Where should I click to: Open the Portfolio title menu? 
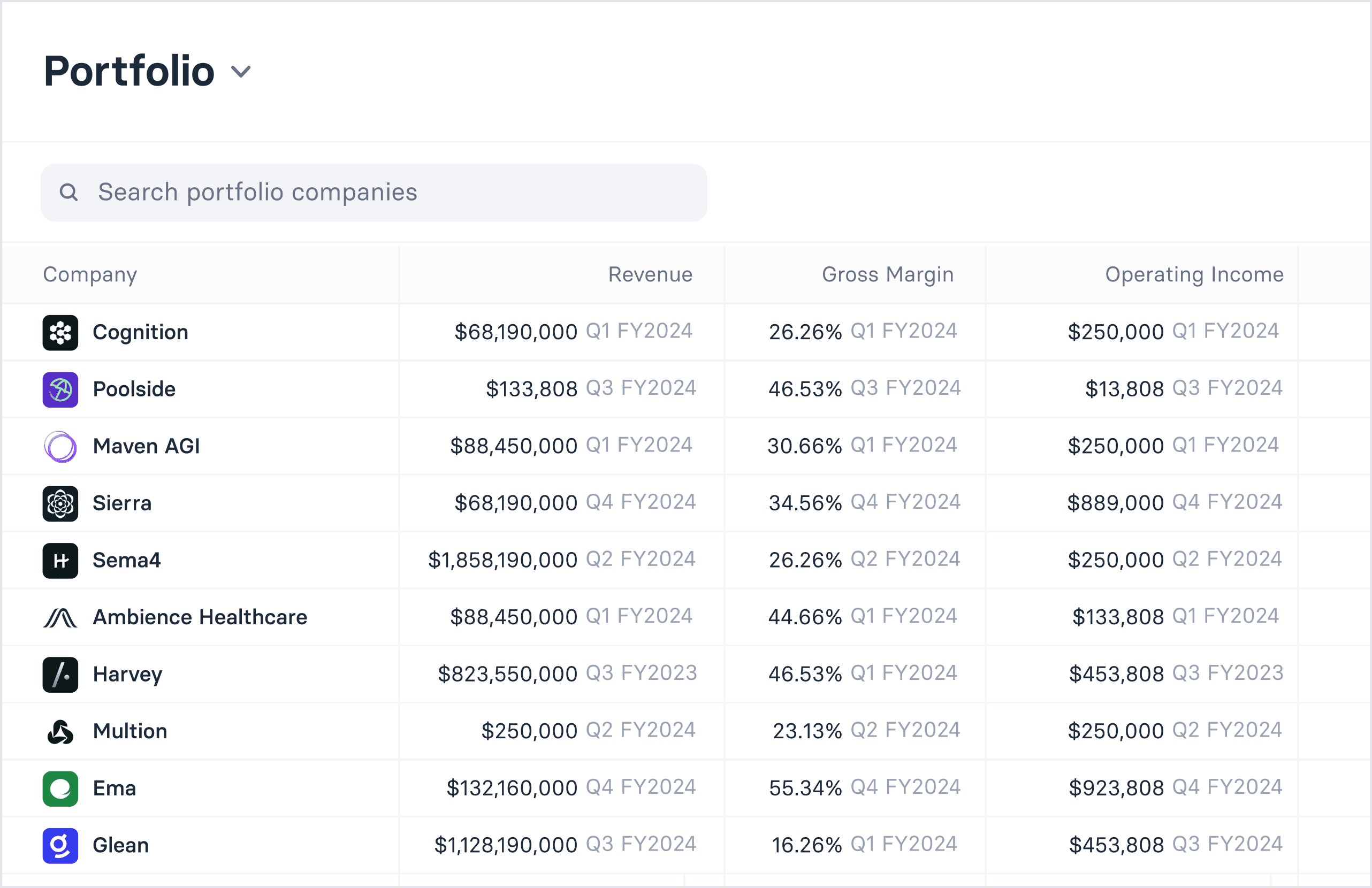(129, 72)
